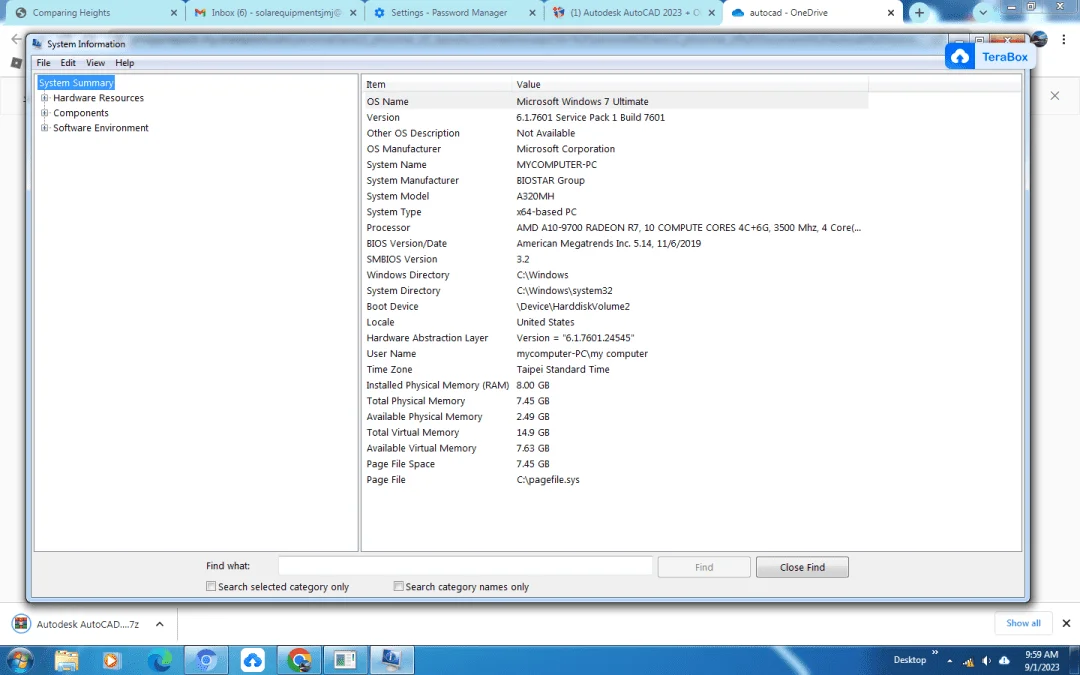Click the volume speaker tray icon
Screen dimensions: 1080x675
pos(986,661)
